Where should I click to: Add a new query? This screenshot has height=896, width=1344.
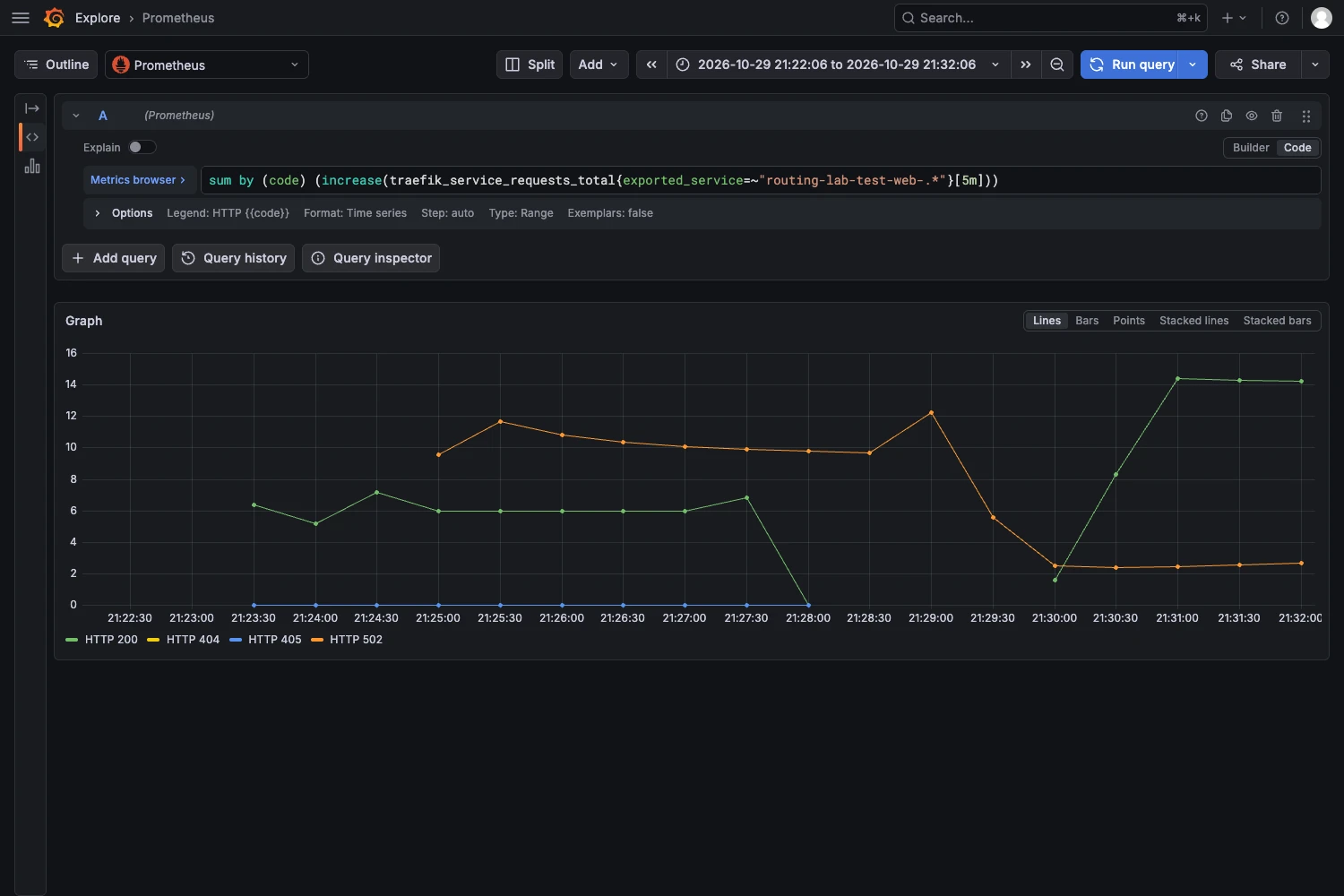point(113,258)
